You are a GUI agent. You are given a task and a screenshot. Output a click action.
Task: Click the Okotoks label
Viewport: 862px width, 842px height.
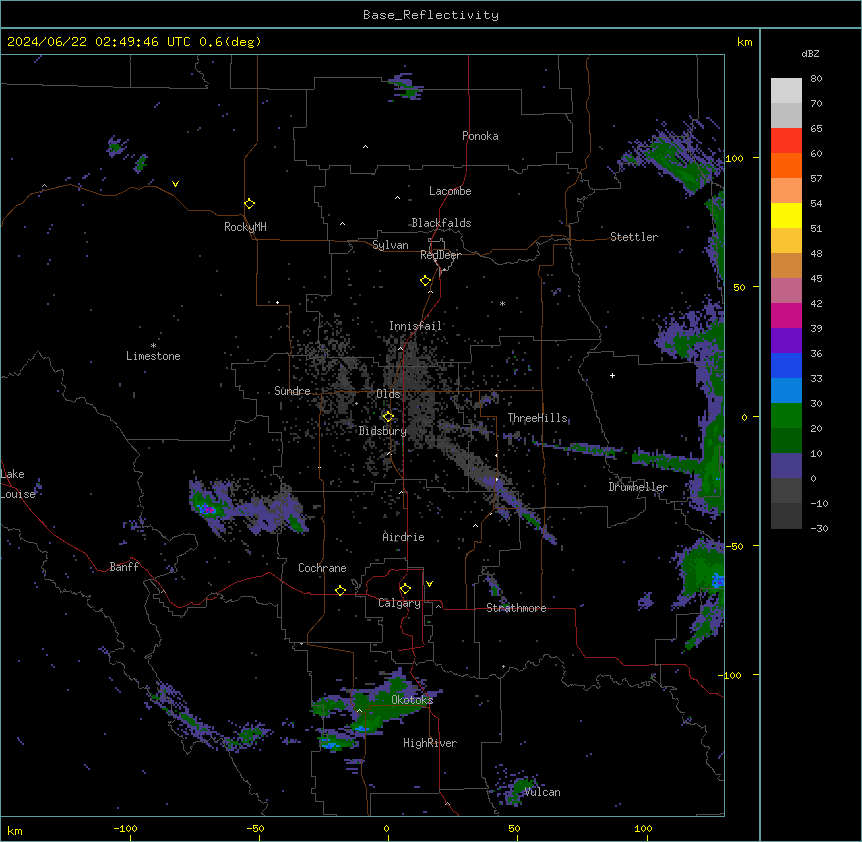(412, 700)
